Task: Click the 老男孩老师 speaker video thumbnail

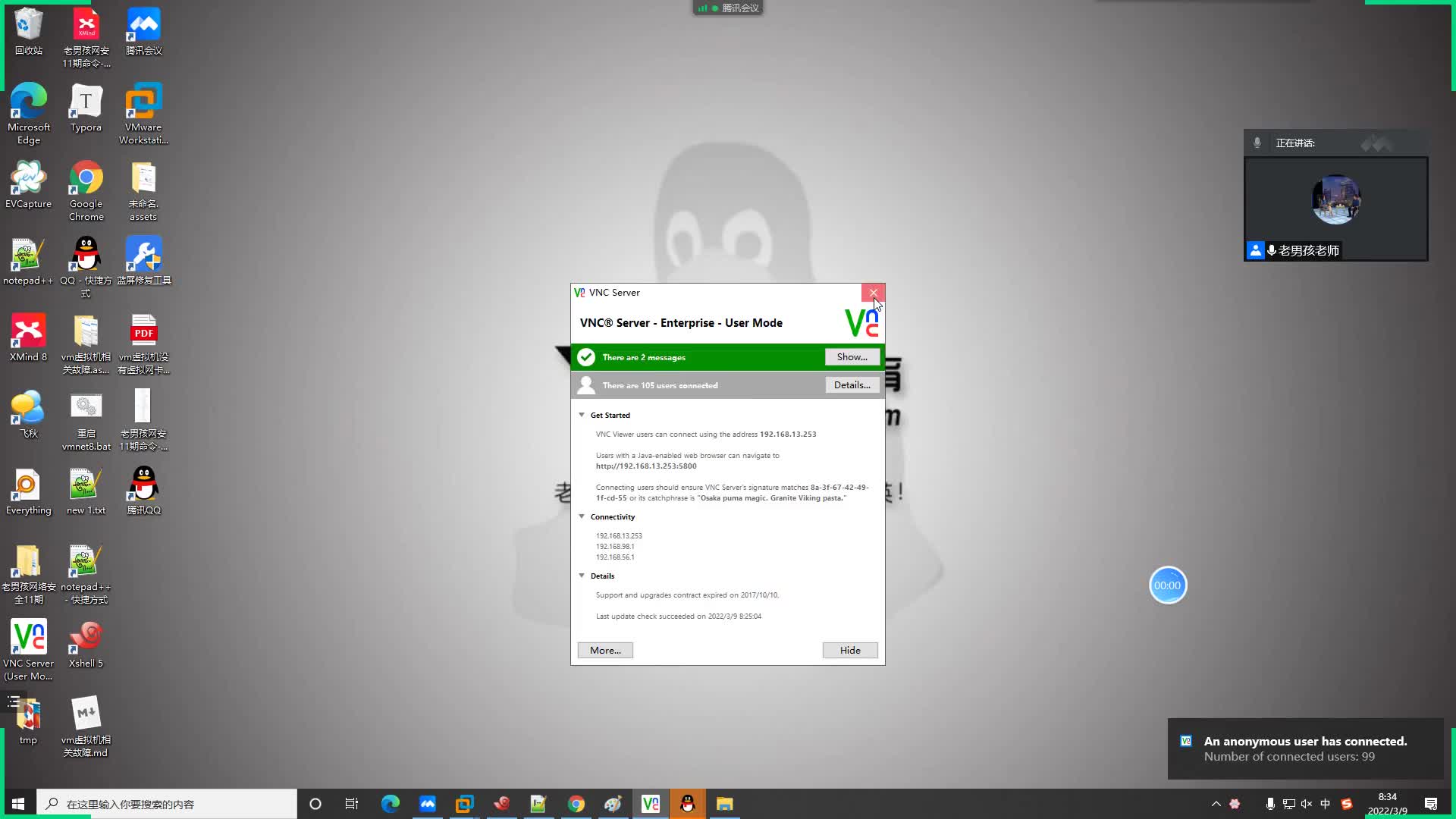Action: pos(1336,209)
